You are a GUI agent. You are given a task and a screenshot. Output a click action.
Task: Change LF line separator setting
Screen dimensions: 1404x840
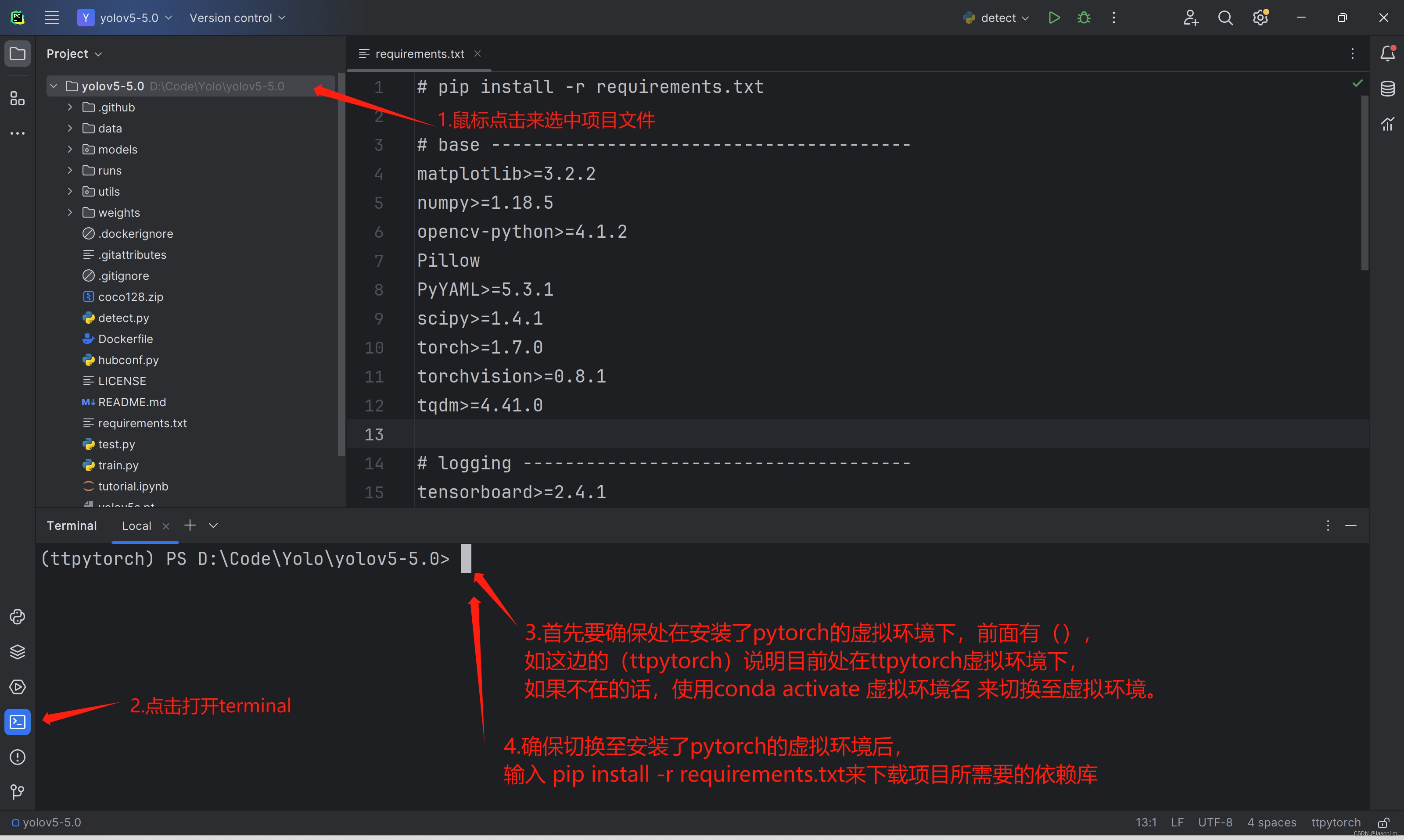point(1177,822)
